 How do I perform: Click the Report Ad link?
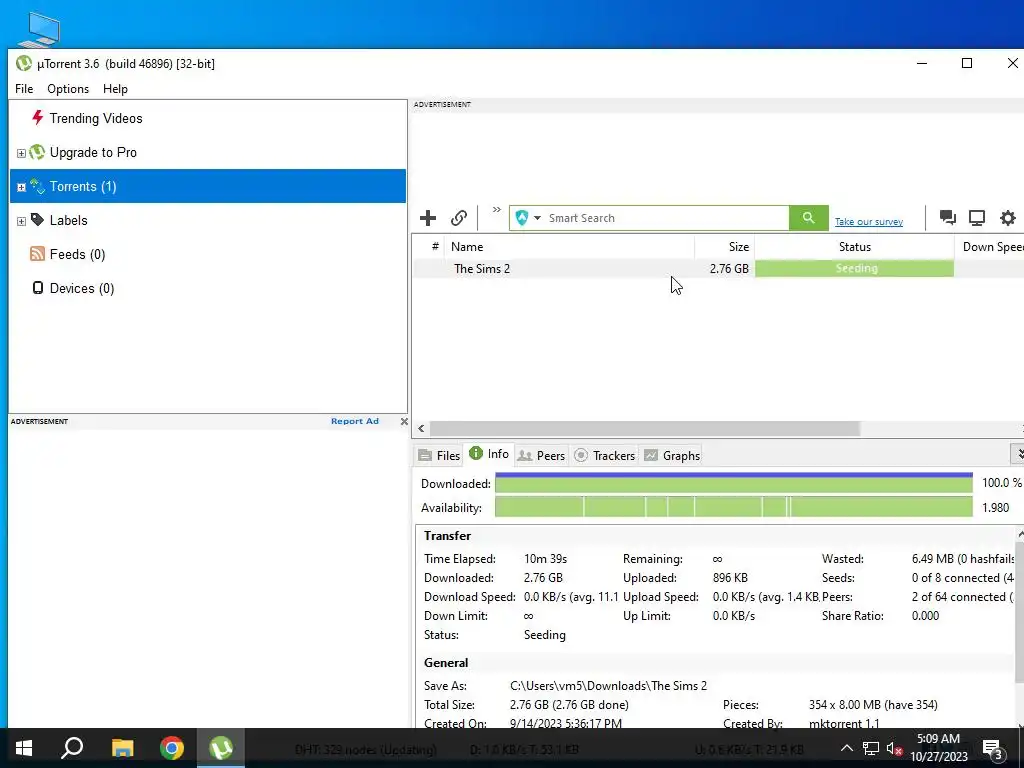[355, 421]
